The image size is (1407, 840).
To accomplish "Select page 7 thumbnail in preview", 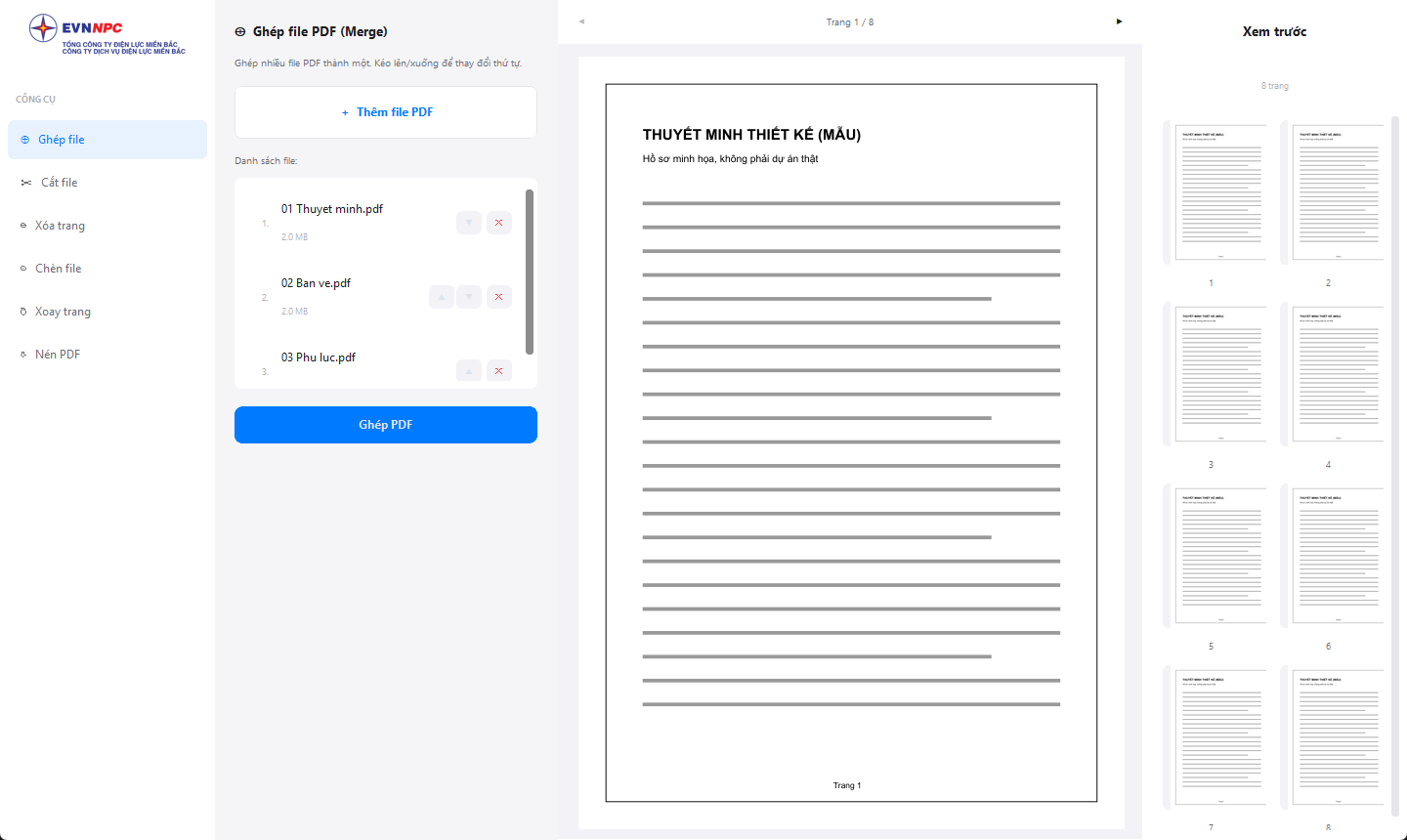I will point(1215,737).
